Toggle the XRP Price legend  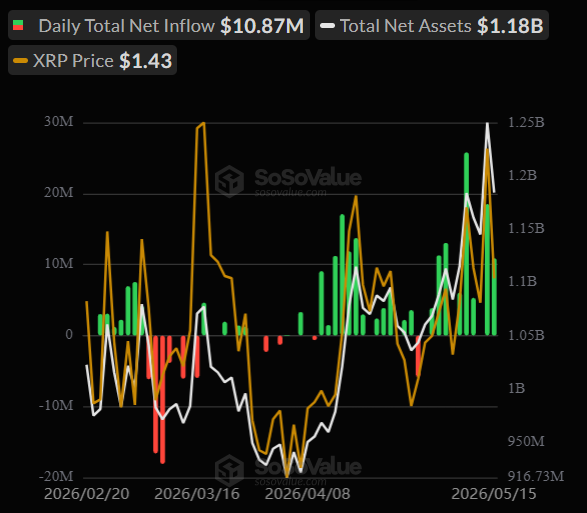[x=92, y=60]
